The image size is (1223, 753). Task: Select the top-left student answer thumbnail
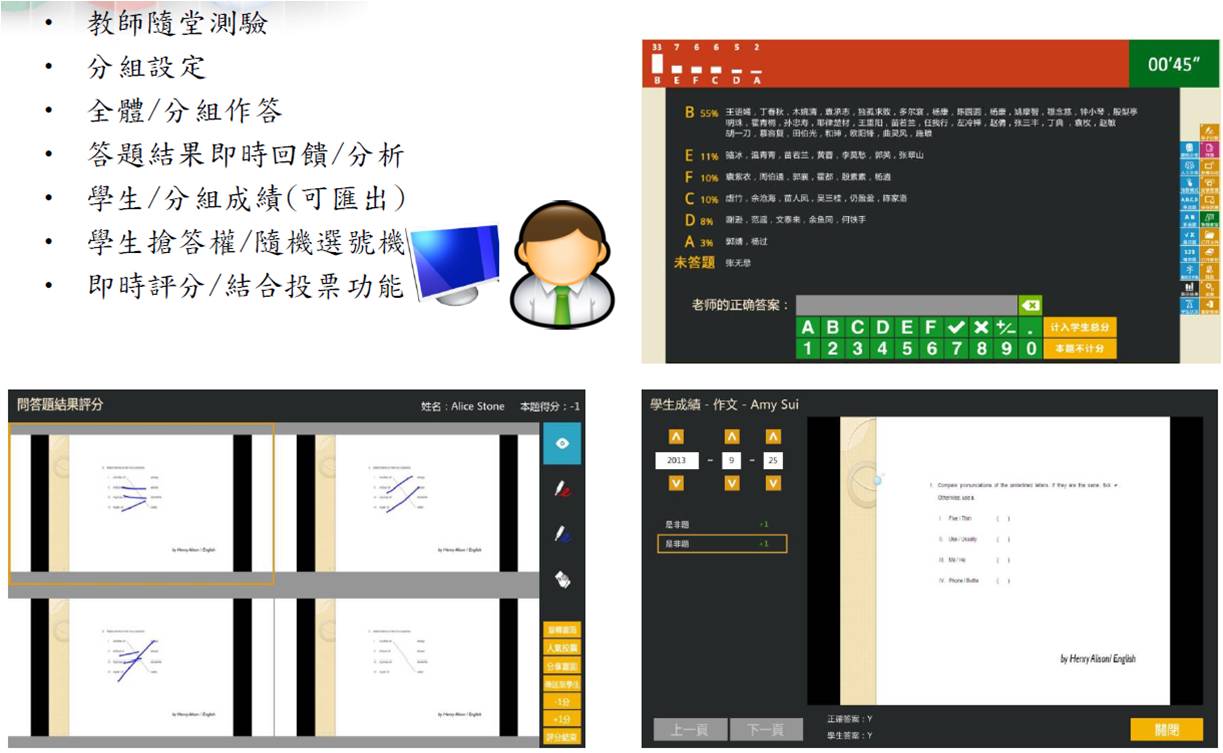pyautogui.click(x=141, y=504)
